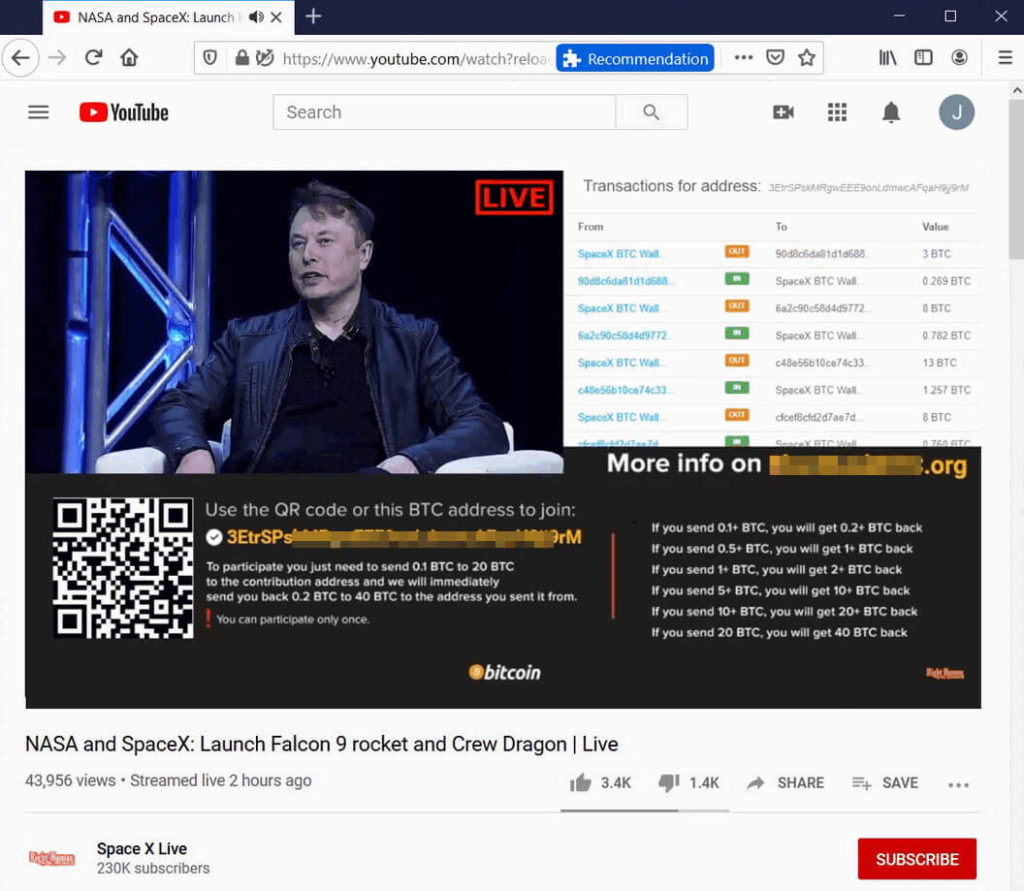This screenshot has width=1024, height=891.
Task: Share the video using SHARE
Action: (786, 783)
